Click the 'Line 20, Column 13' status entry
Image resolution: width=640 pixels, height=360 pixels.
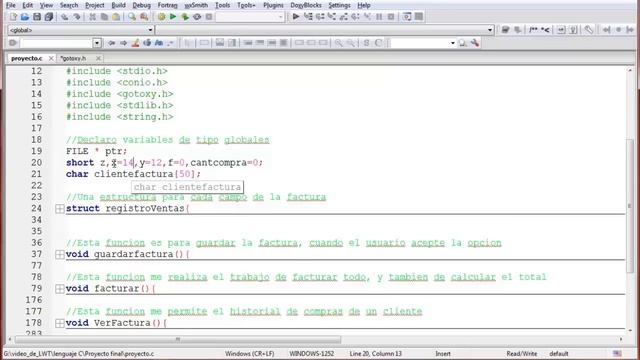[x=376, y=353]
